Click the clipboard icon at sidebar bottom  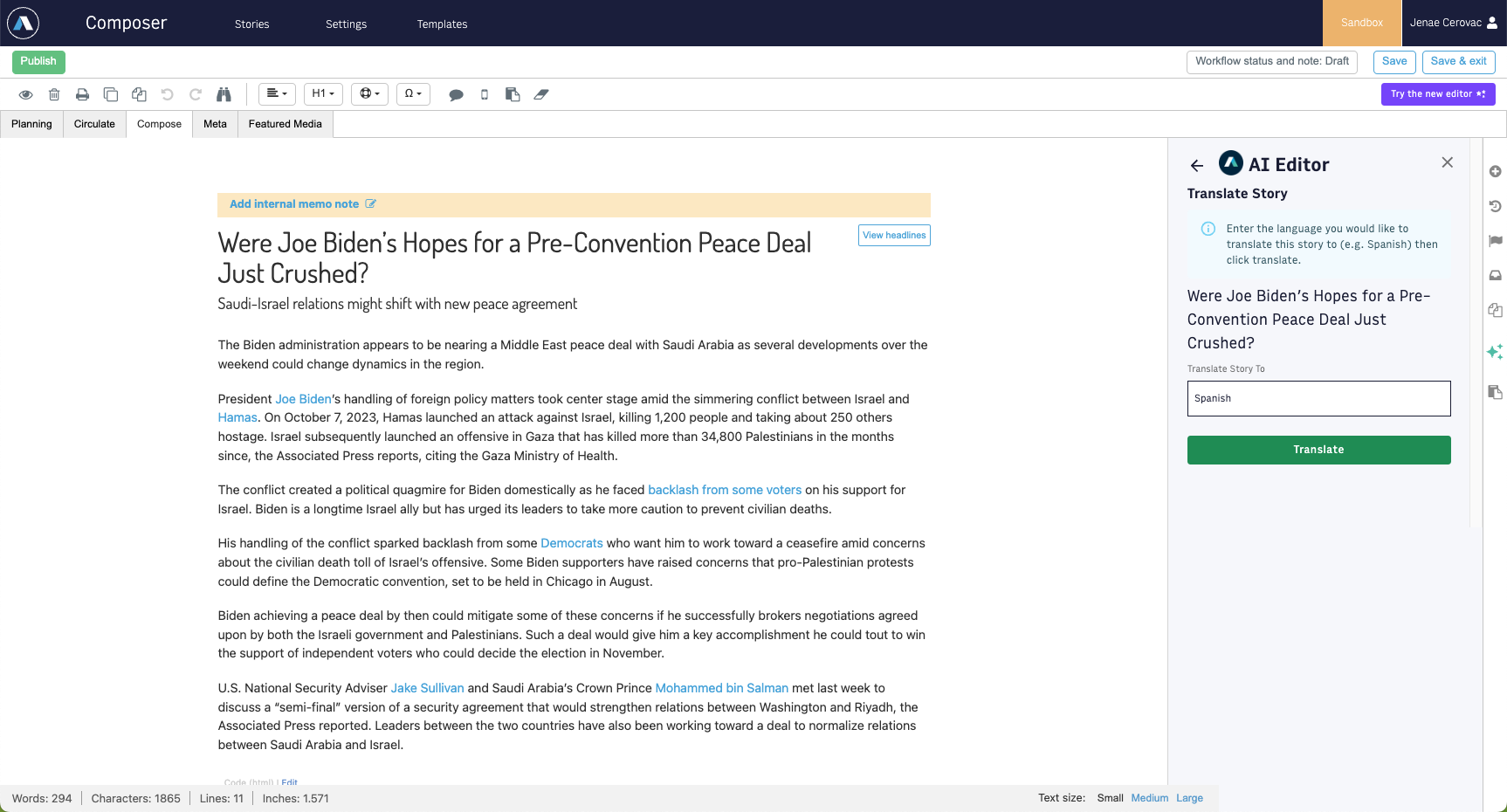tap(1495, 392)
